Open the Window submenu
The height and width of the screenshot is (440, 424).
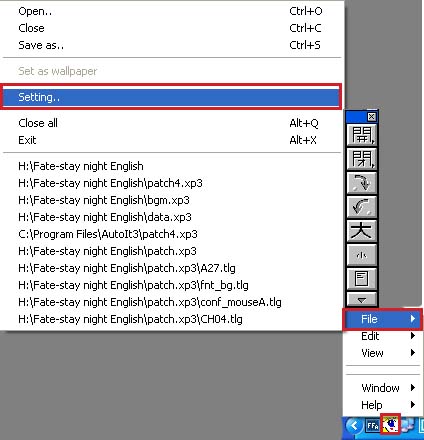click(383, 388)
